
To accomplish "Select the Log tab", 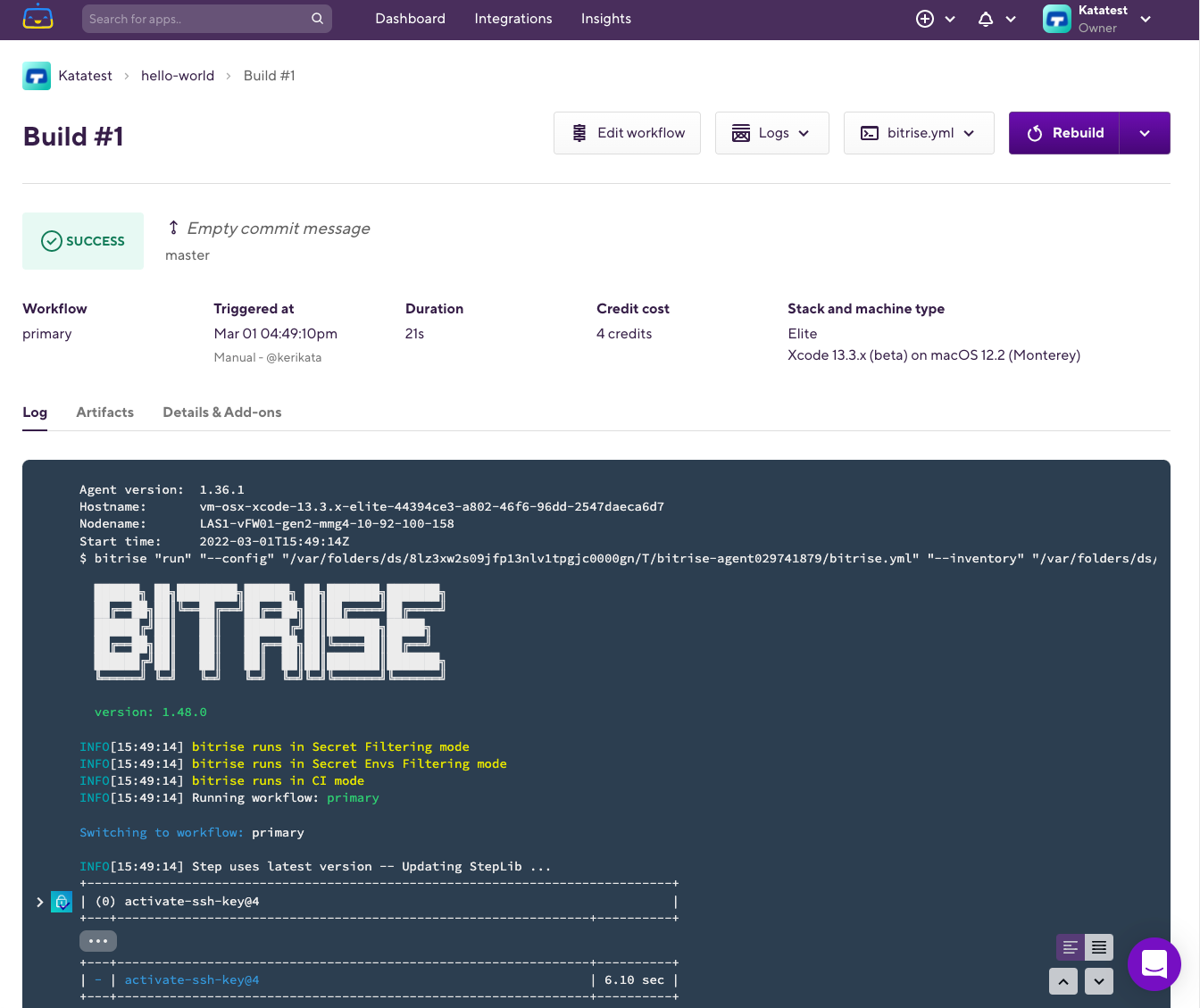I will coord(35,412).
